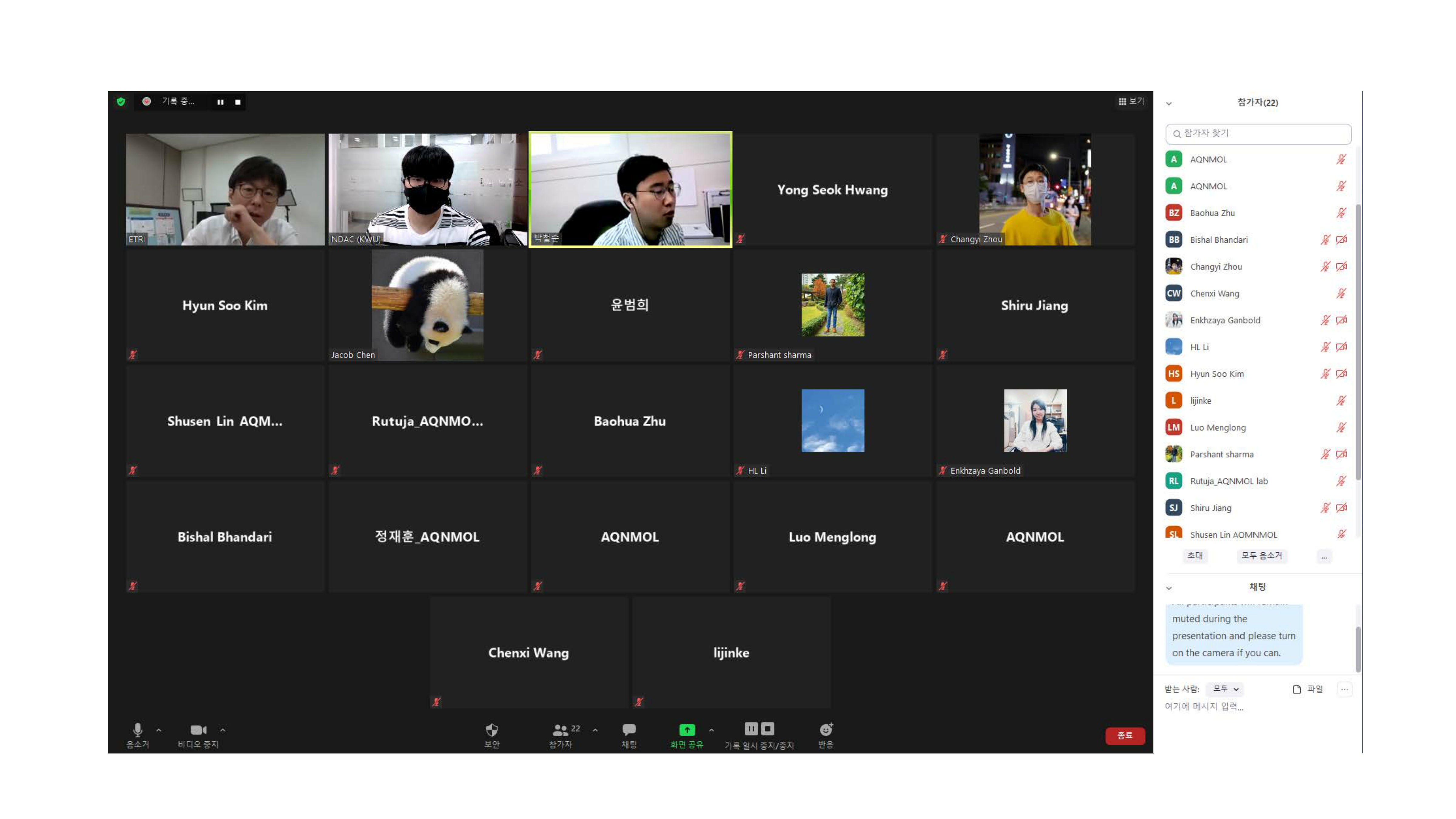This screenshot has height=819, width=1456.
Task: Collapse the 참가자(22) participants section
Action: point(1169,103)
